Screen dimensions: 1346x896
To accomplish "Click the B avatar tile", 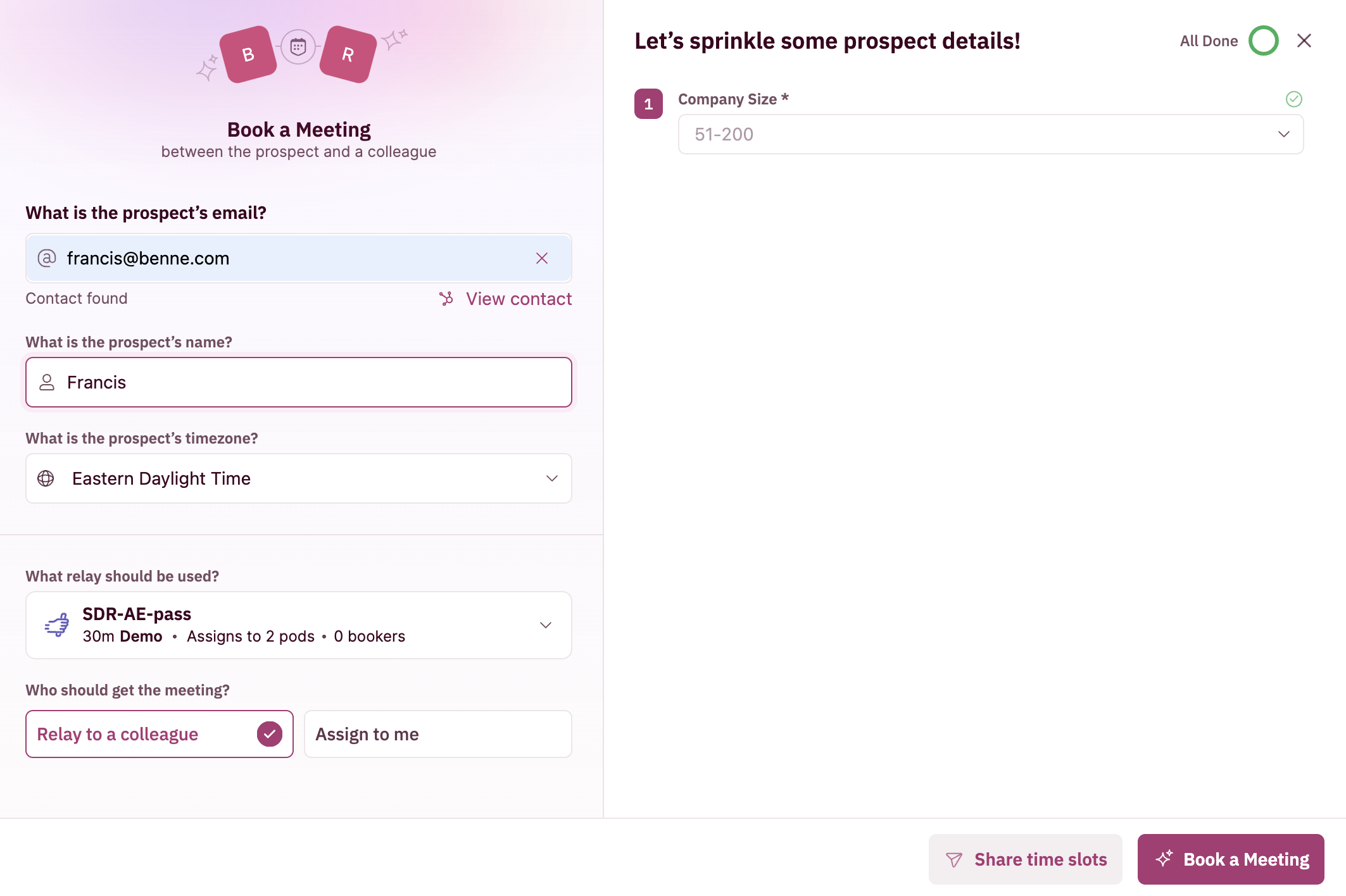I will tap(248, 54).
